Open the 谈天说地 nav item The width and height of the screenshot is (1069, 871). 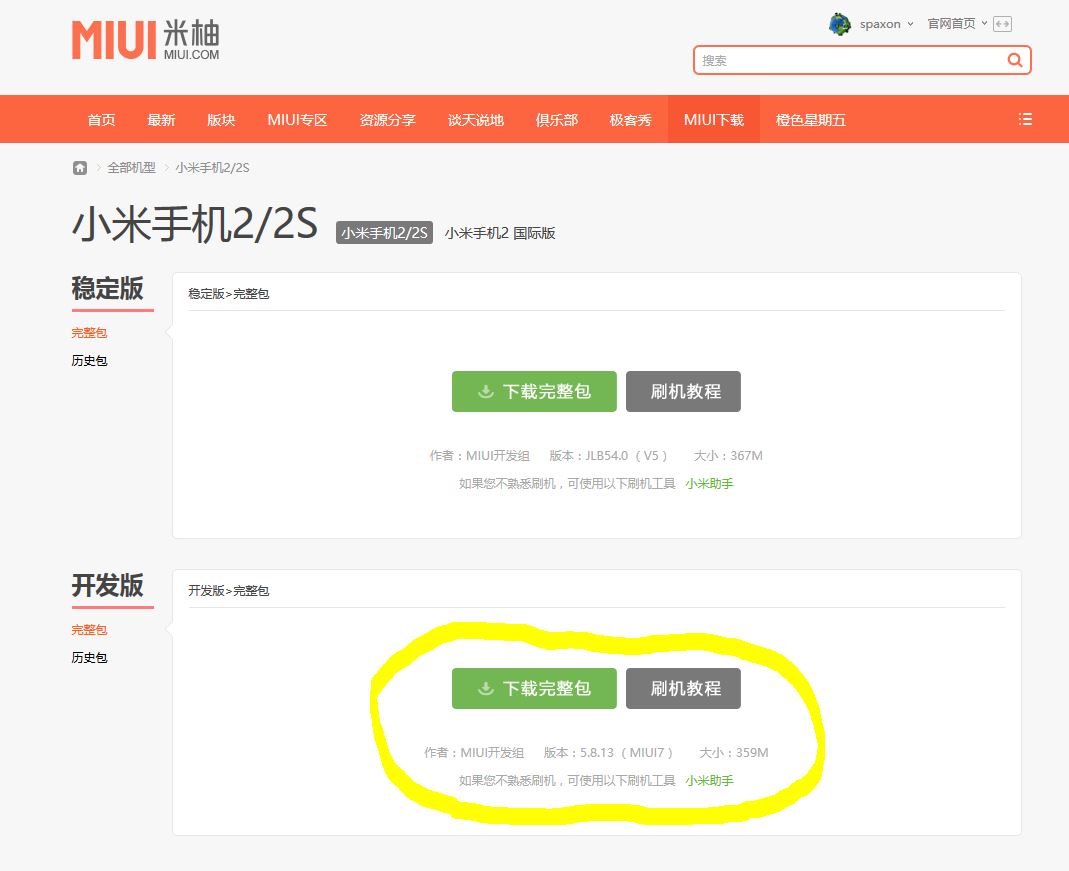tap(475, 120)
